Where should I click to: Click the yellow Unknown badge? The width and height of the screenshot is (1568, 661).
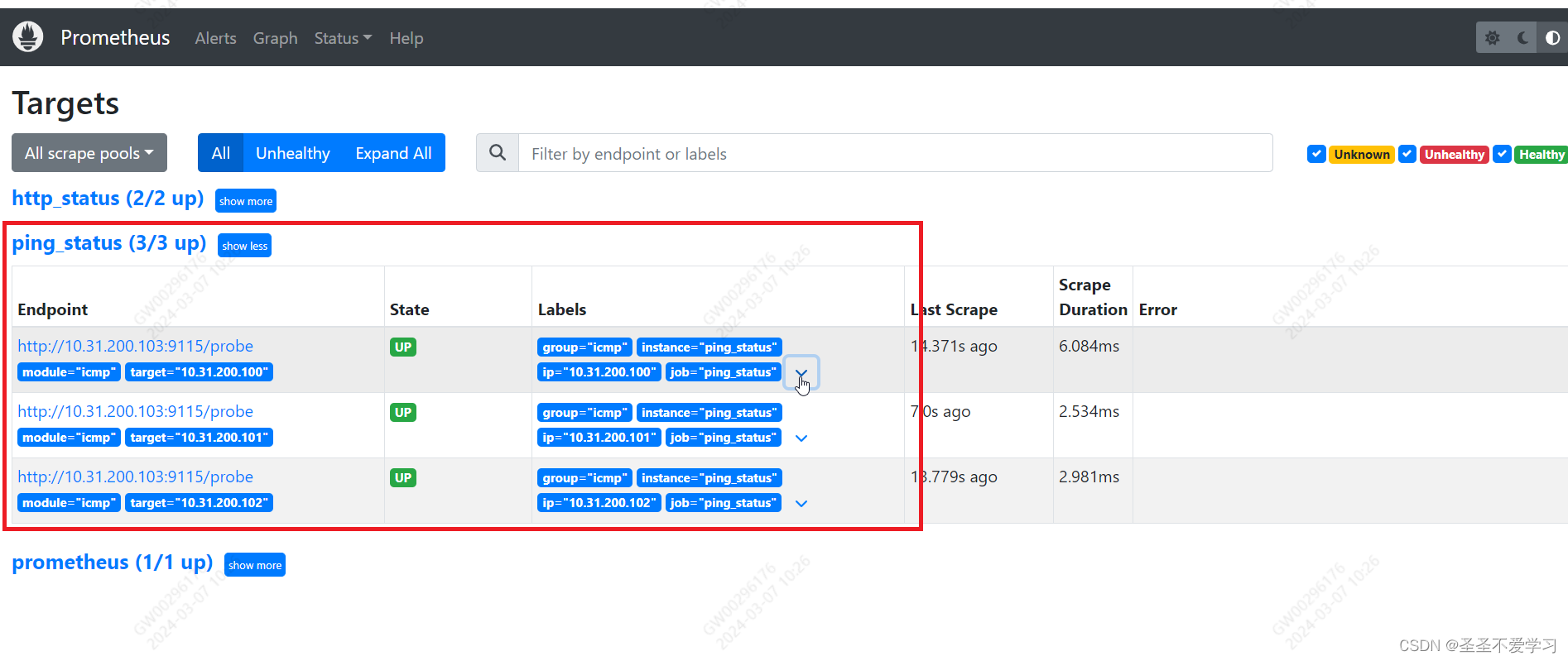click(x=1362, y=155)
